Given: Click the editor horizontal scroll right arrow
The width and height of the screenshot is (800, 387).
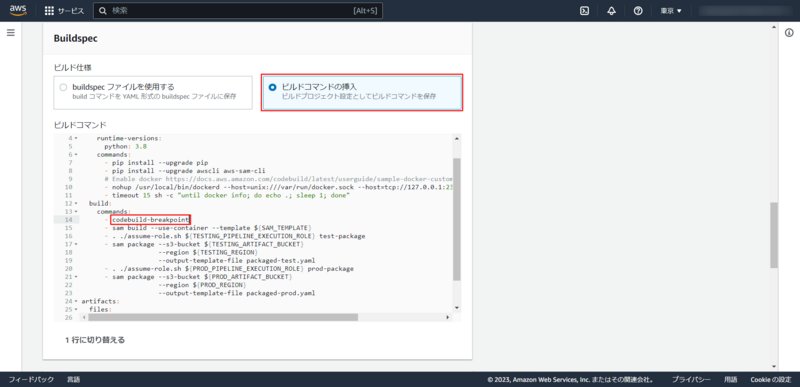Looking at the screenshot, I should point(448,317).
